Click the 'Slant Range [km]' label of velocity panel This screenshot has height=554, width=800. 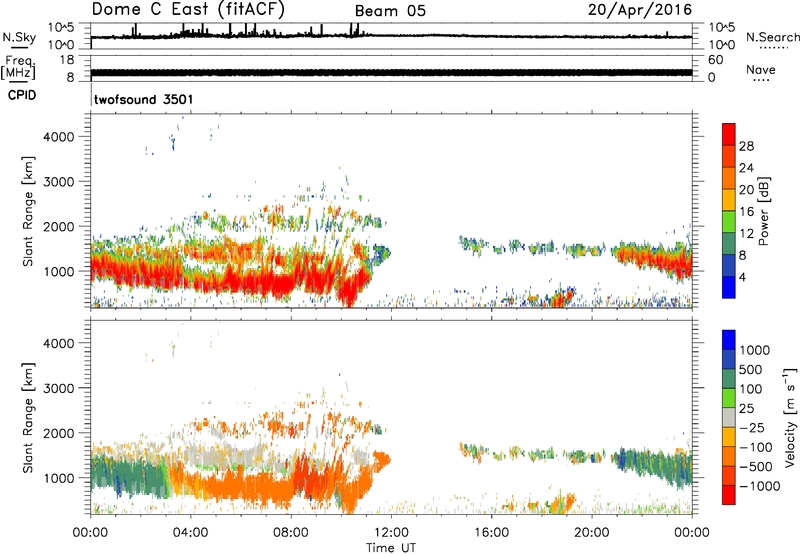coord(28,418)
